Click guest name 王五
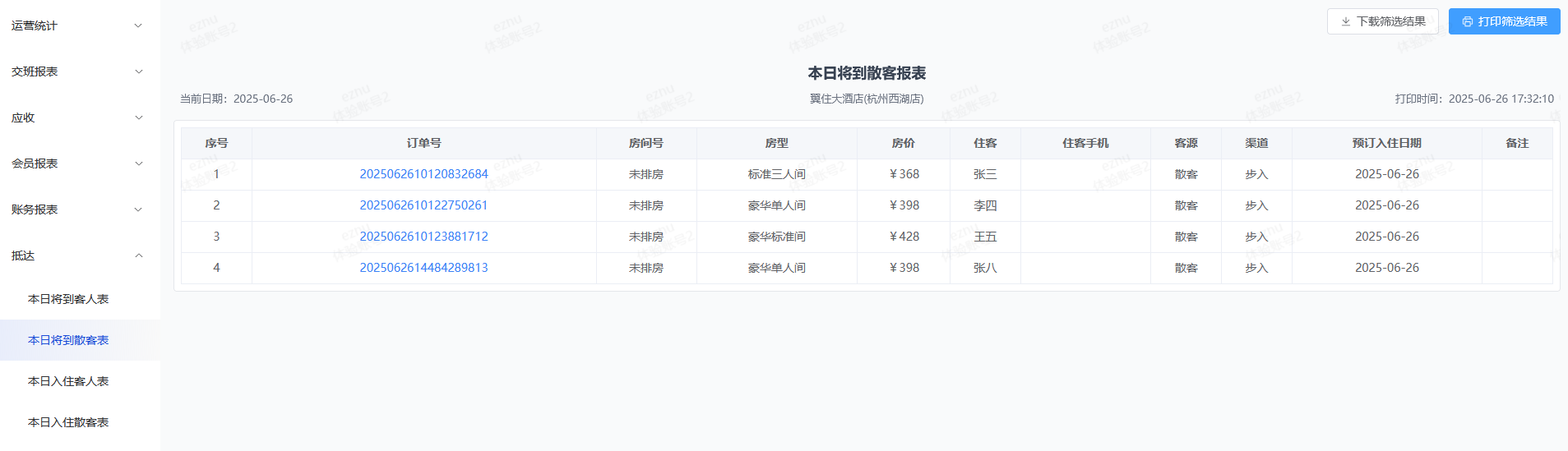Viewport: 1568px width, 451px height. (985, 237)
